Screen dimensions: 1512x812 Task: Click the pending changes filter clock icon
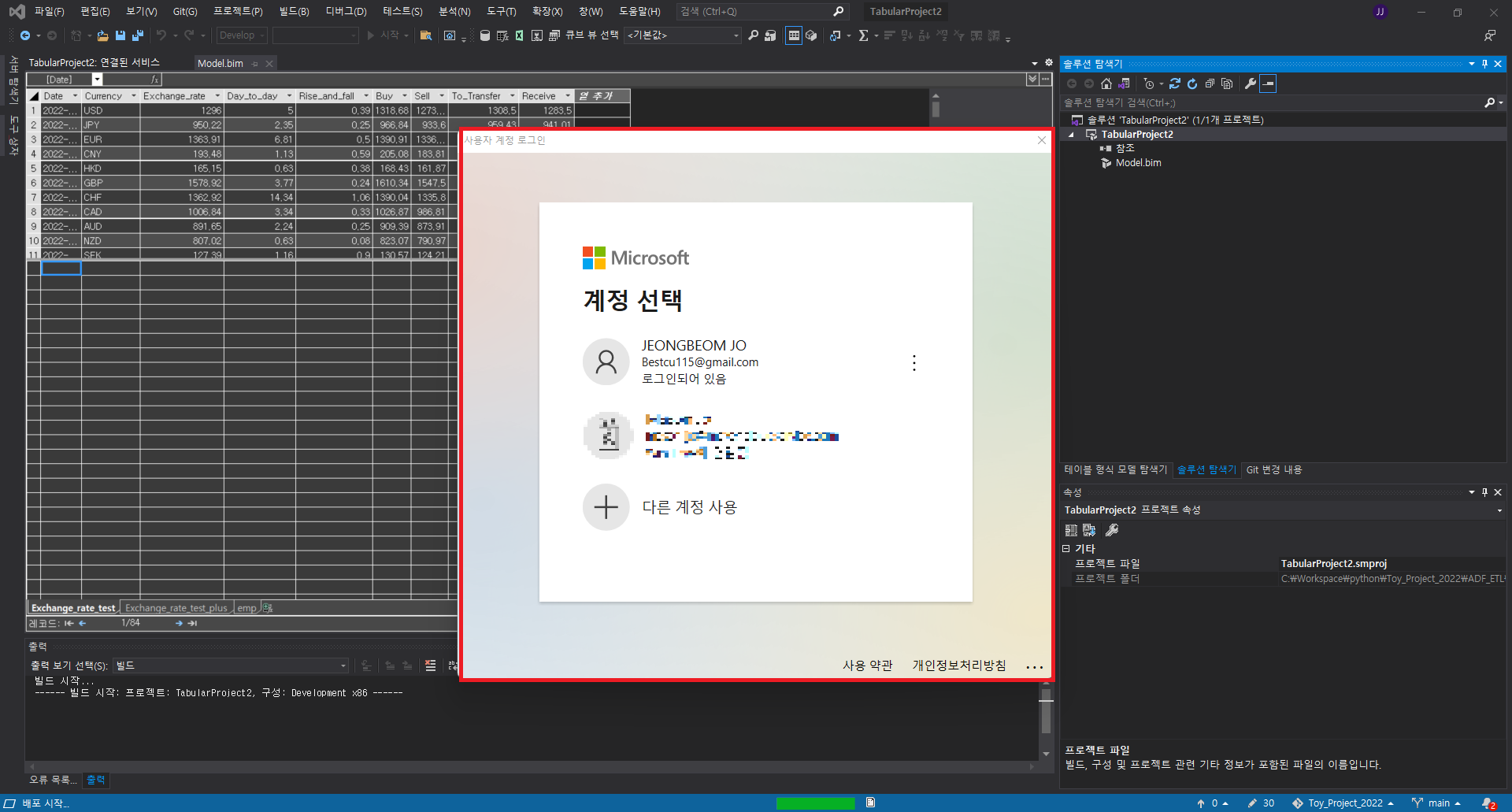[x=1149, y=83]
